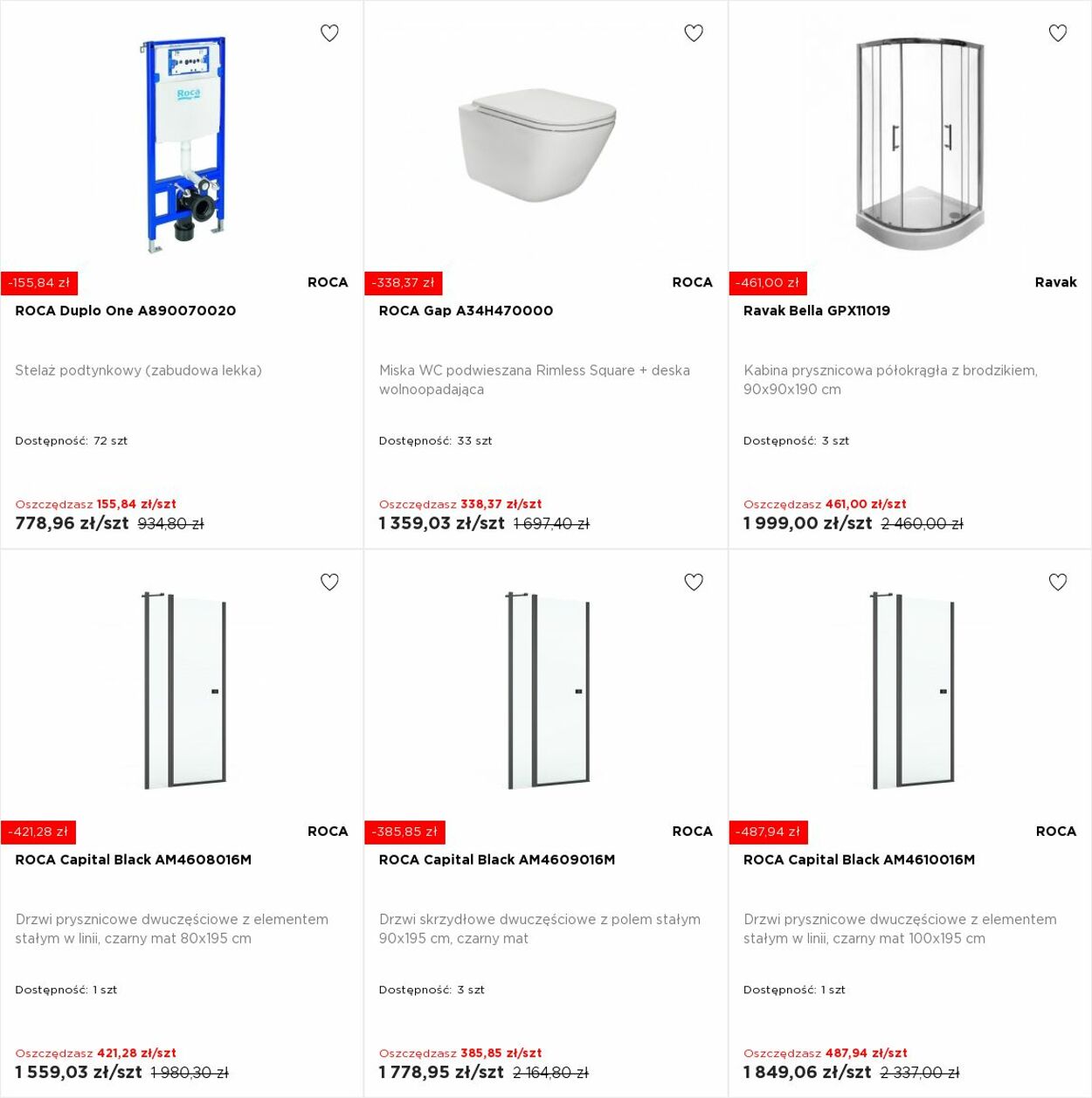1092x1098 pixels.
Task: Select the -461,00 zł discount badge
Action: point(768,283)
